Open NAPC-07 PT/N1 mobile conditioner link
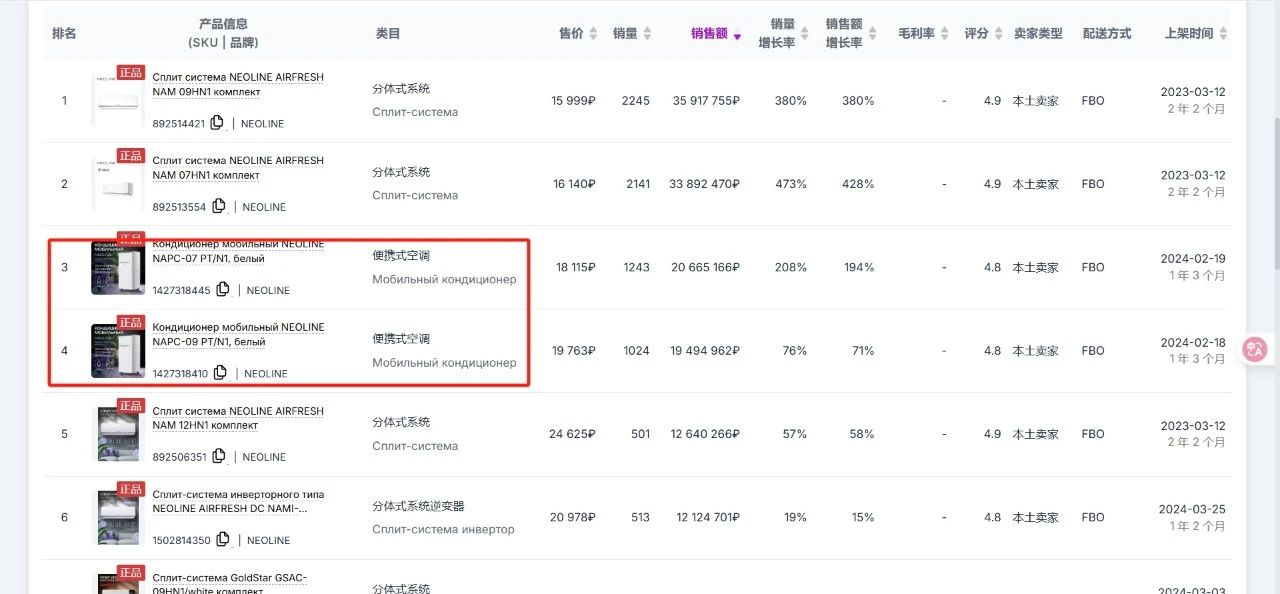This screenshot has width=1280, height=594. tap(238, 252)
